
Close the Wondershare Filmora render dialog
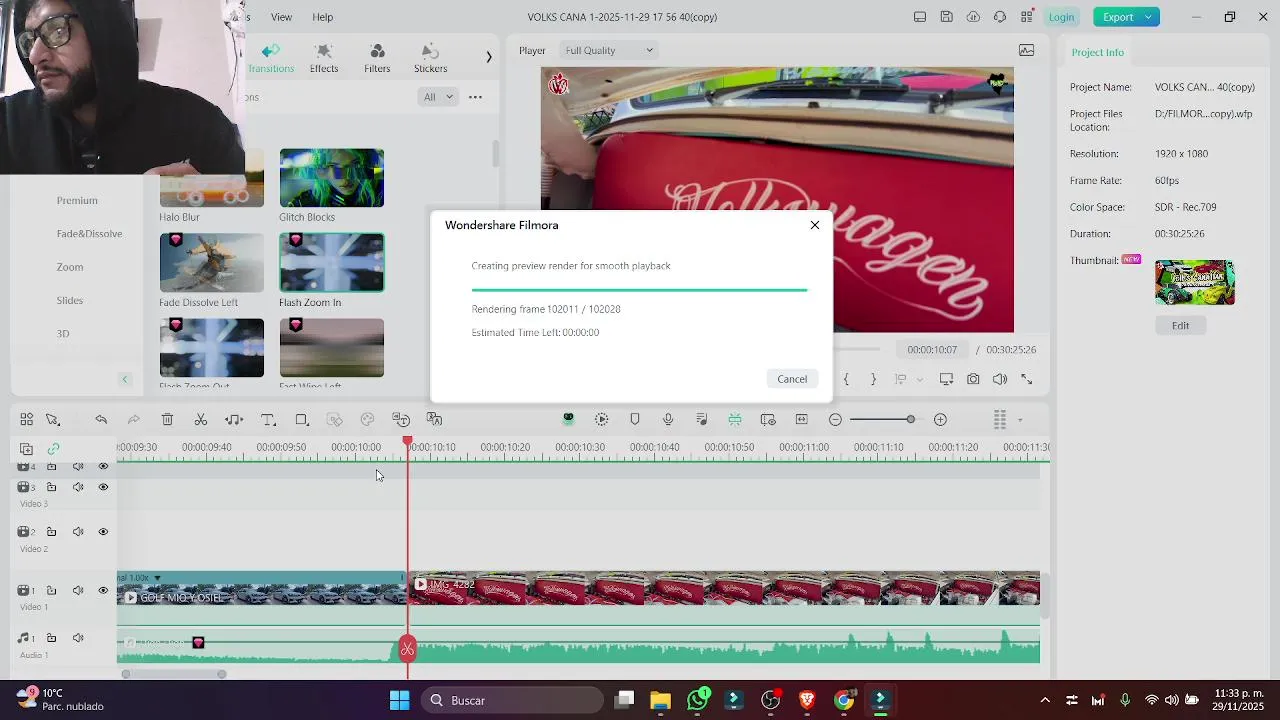(815, 225)
